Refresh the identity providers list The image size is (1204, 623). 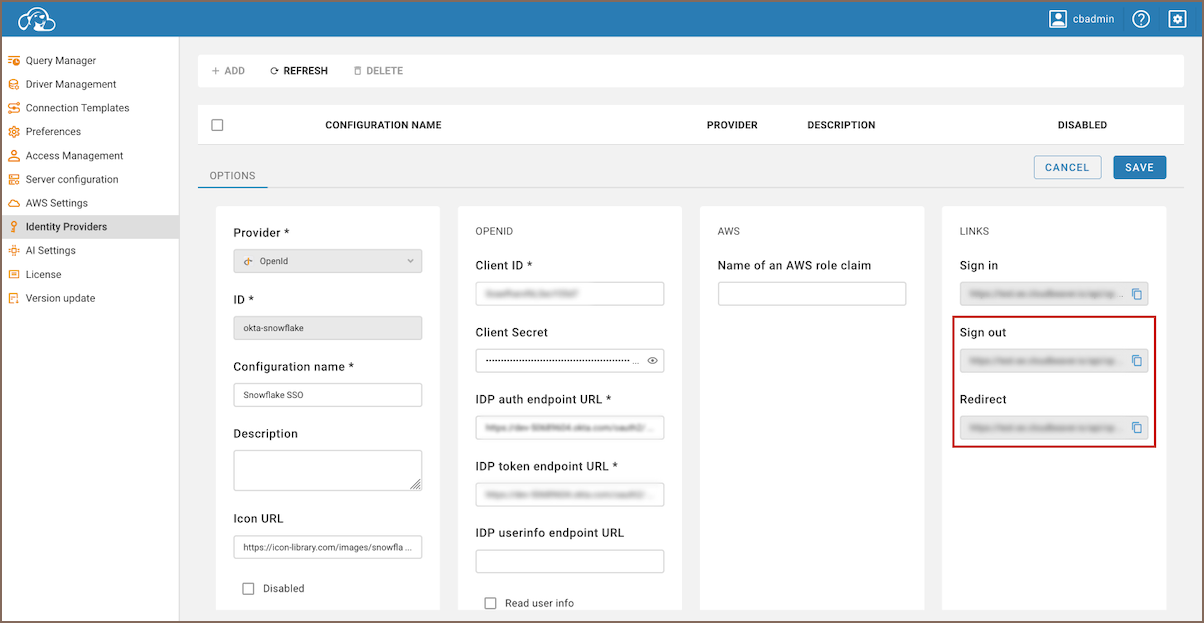[299, 71]
